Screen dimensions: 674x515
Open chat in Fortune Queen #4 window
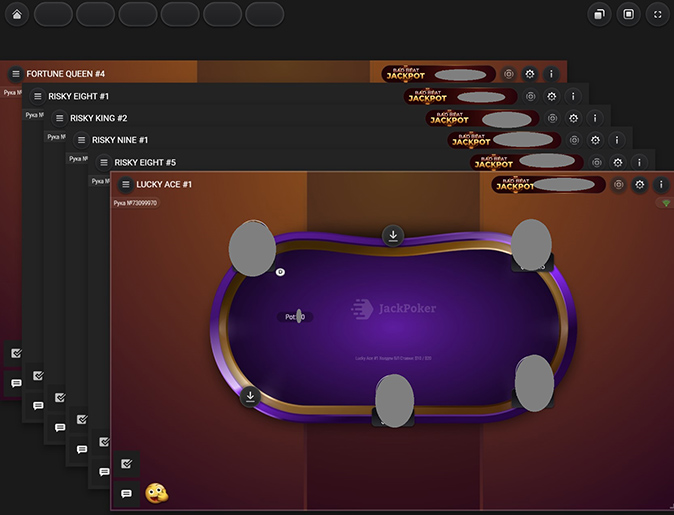pyautogui.click(x=16, y=383)
